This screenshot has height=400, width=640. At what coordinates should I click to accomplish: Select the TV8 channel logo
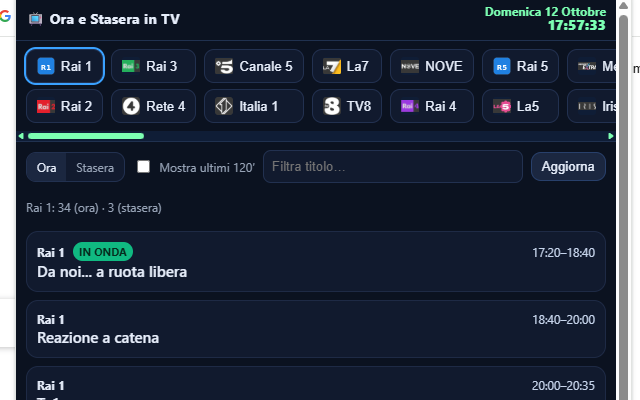[x=332, y=105]
